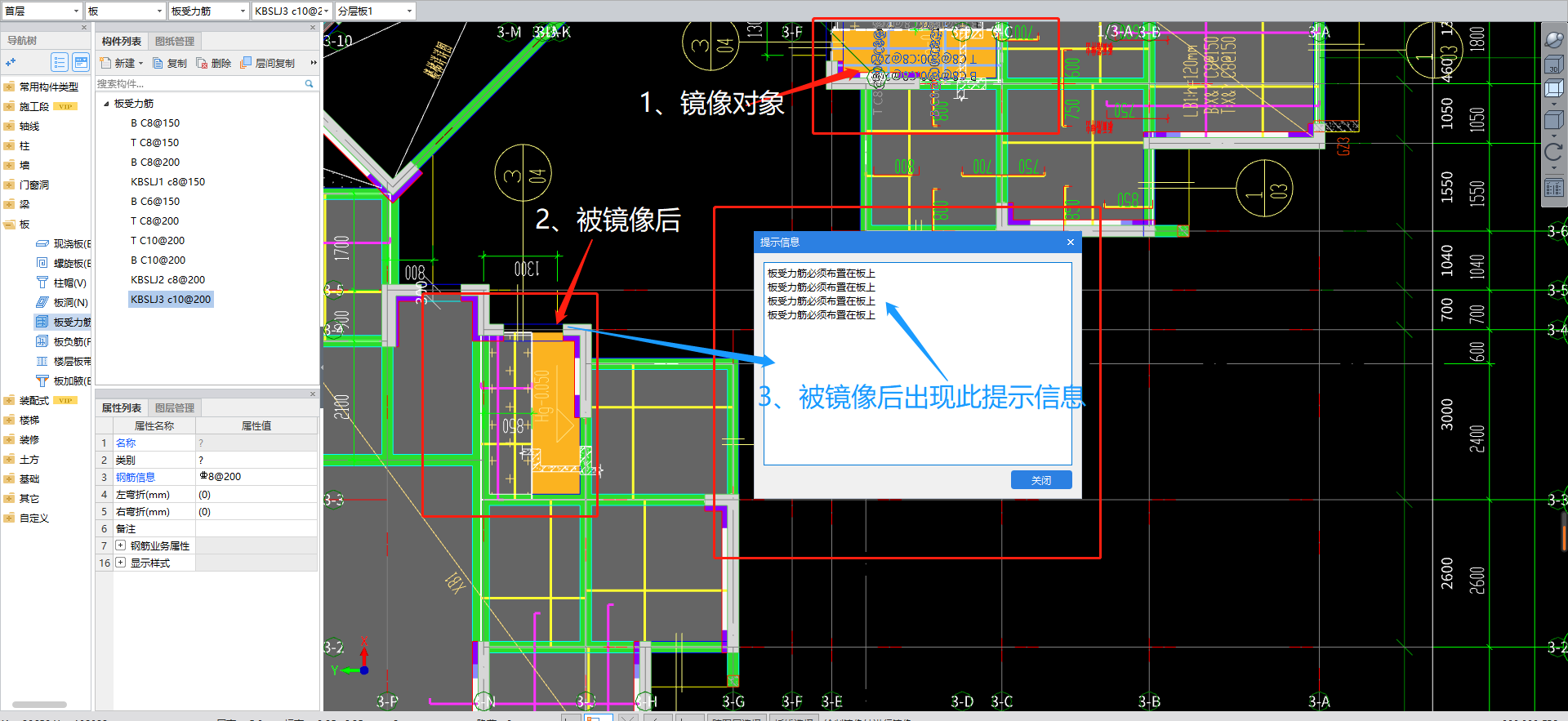The image size is (1568, 721).
Task: Click the orbit view sphere icon
Action: pos(1553,38)
